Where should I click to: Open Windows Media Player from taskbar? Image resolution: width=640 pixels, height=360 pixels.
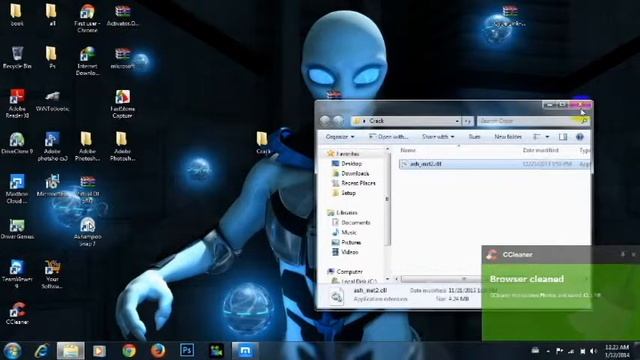100,351
